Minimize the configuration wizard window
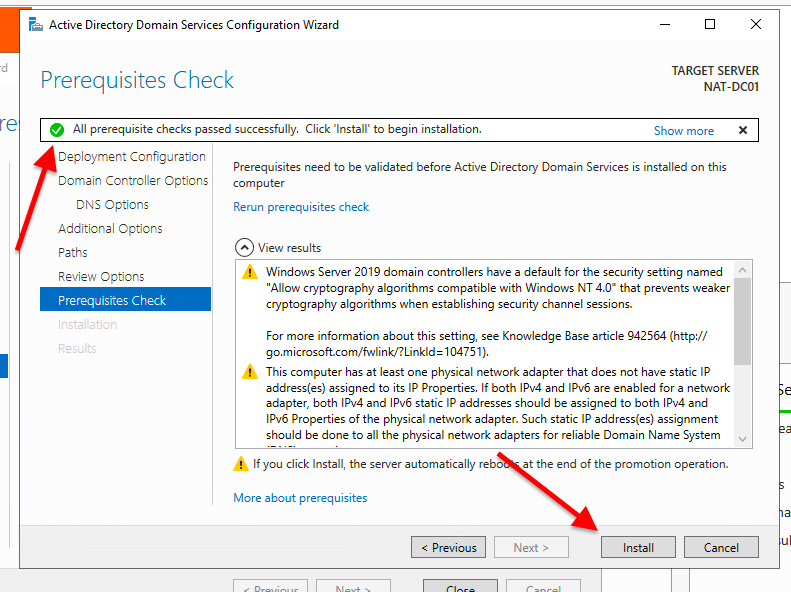 point(665,24)
